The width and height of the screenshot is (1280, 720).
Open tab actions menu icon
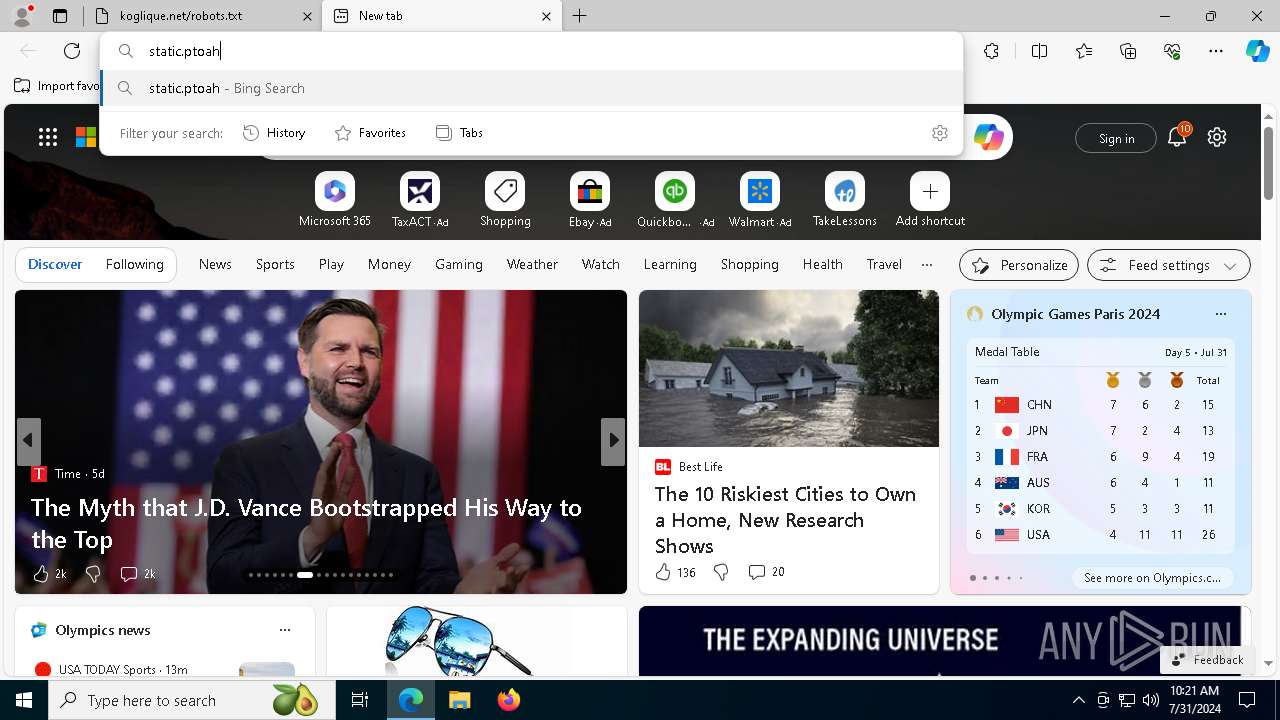60,16
